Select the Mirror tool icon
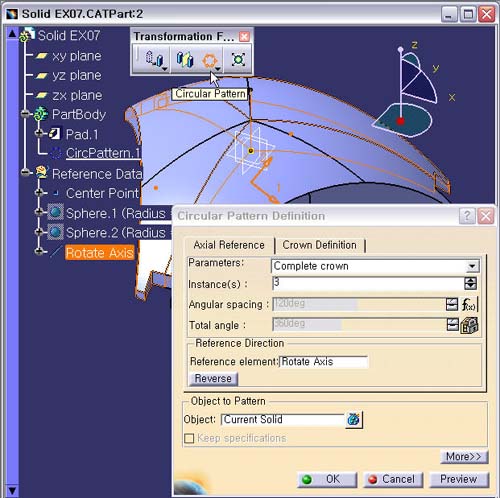Image resolution: width=500 pixels, height=498 pixels. pyautogui.click(x=185, y=59)
